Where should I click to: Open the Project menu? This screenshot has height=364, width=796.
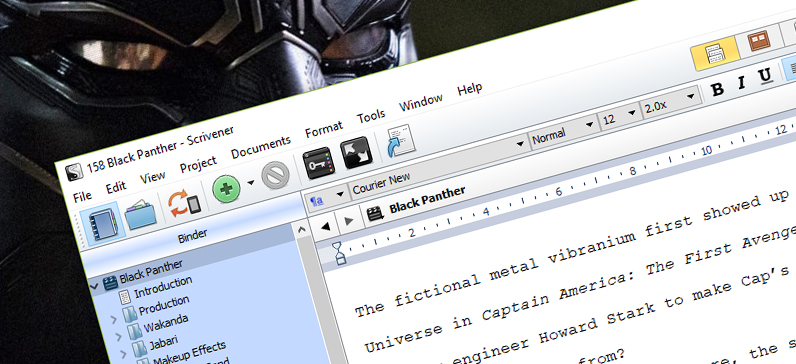[x=198, y=164]
